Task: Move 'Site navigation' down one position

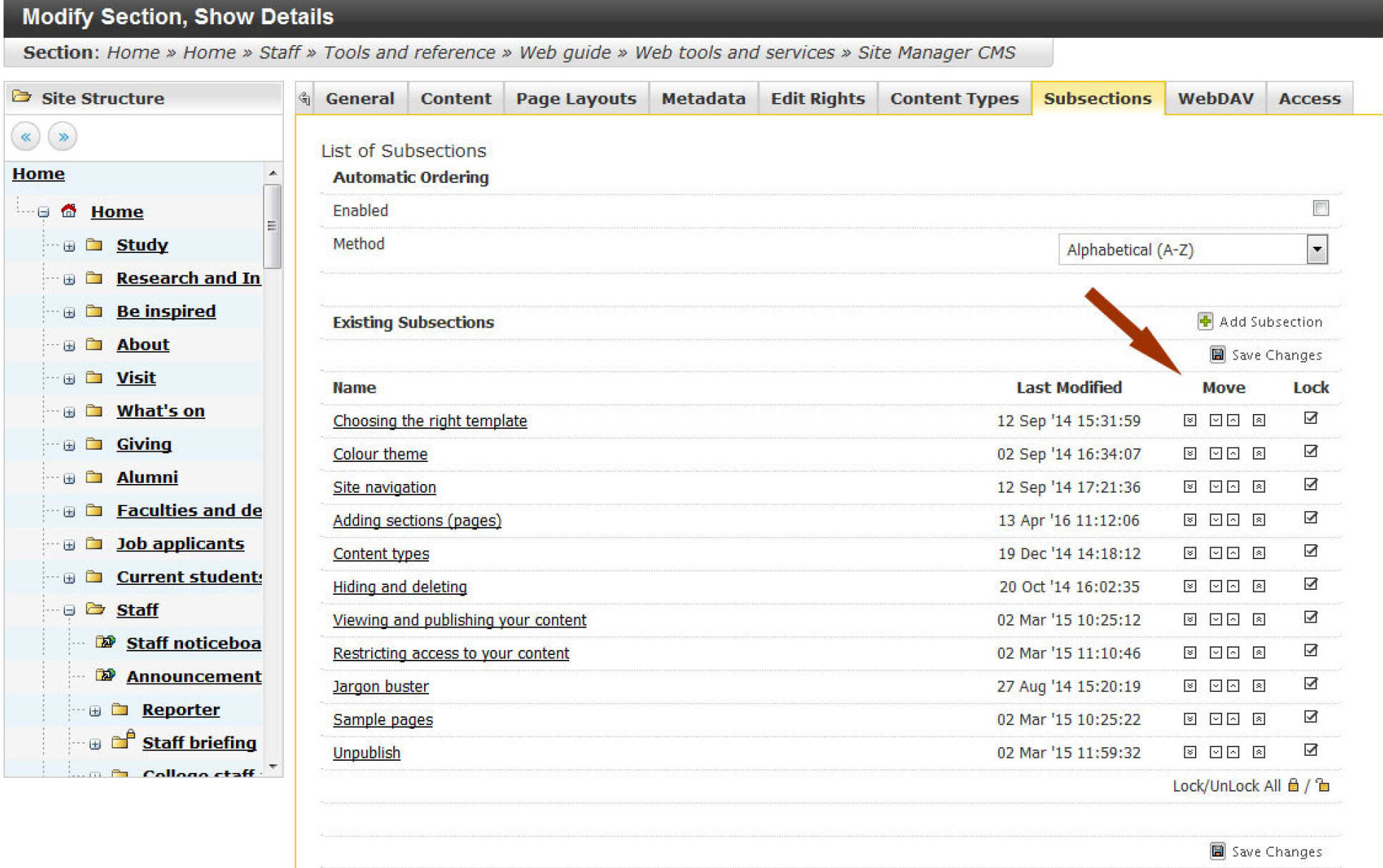Action: click(x=1216, y=487)
